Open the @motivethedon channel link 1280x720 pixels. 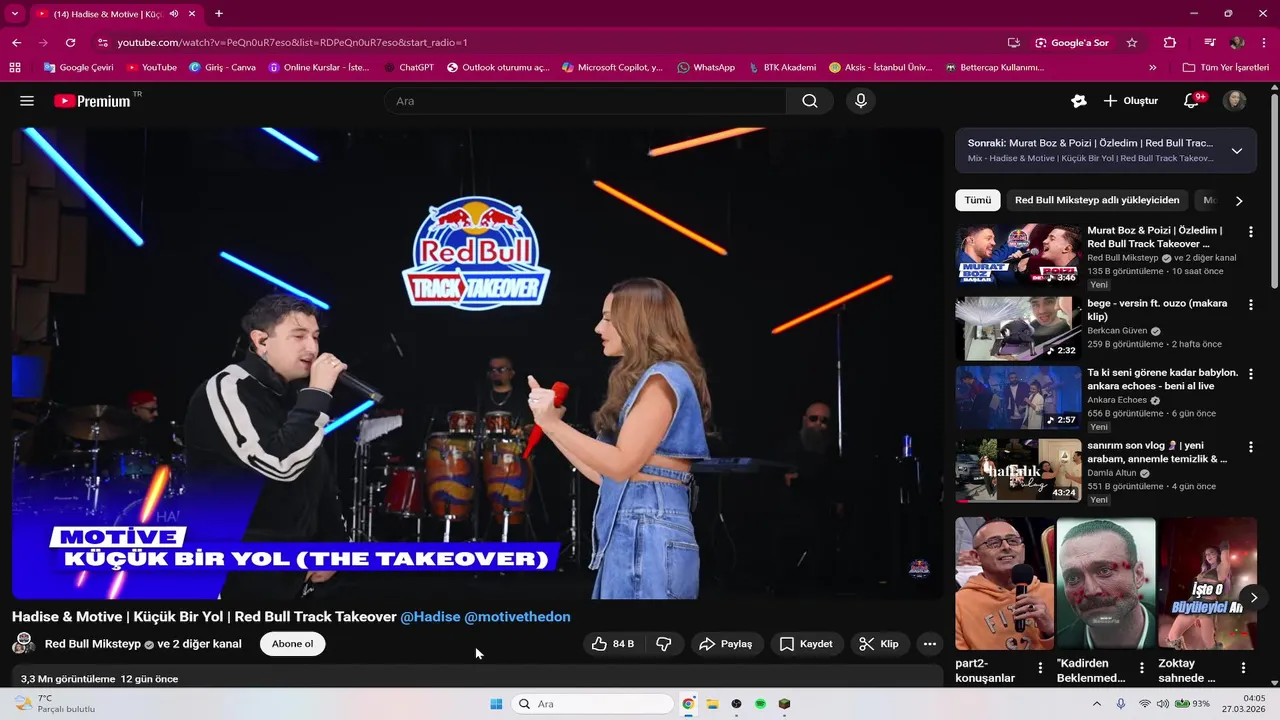tap(517, 617)
